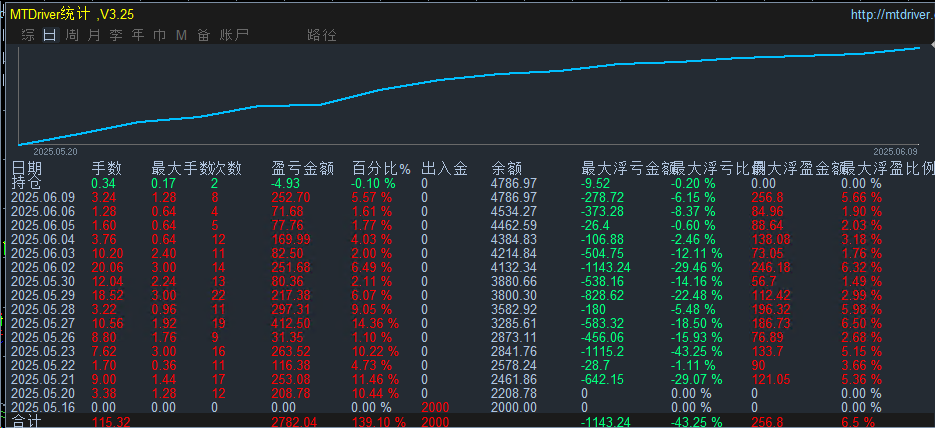Image resolution: width=935 pixels, height=428 pixels.
Task: Select the 2025.06.05 date row
Action: 44,225
